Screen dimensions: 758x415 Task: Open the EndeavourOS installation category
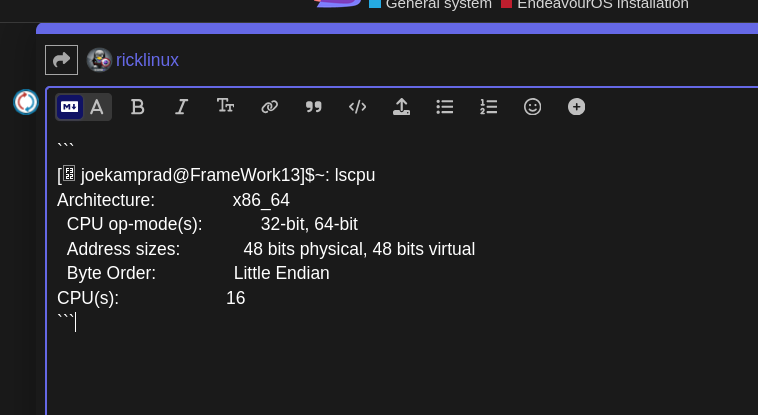click(x=602, y=5)
